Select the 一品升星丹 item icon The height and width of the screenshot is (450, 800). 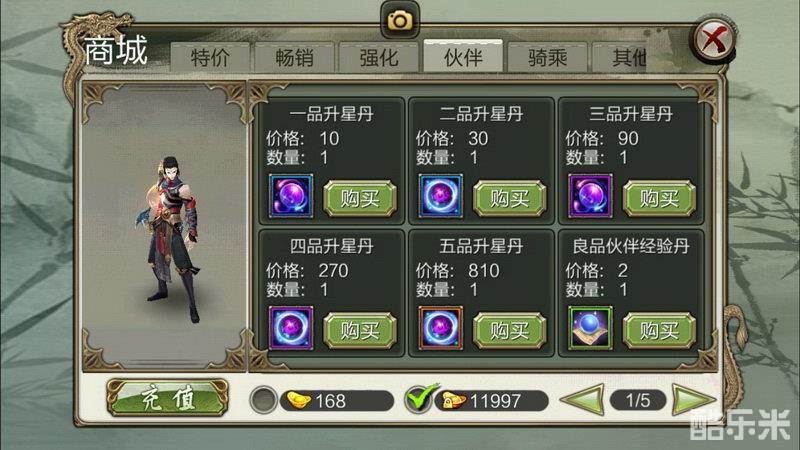pos(291,196)
